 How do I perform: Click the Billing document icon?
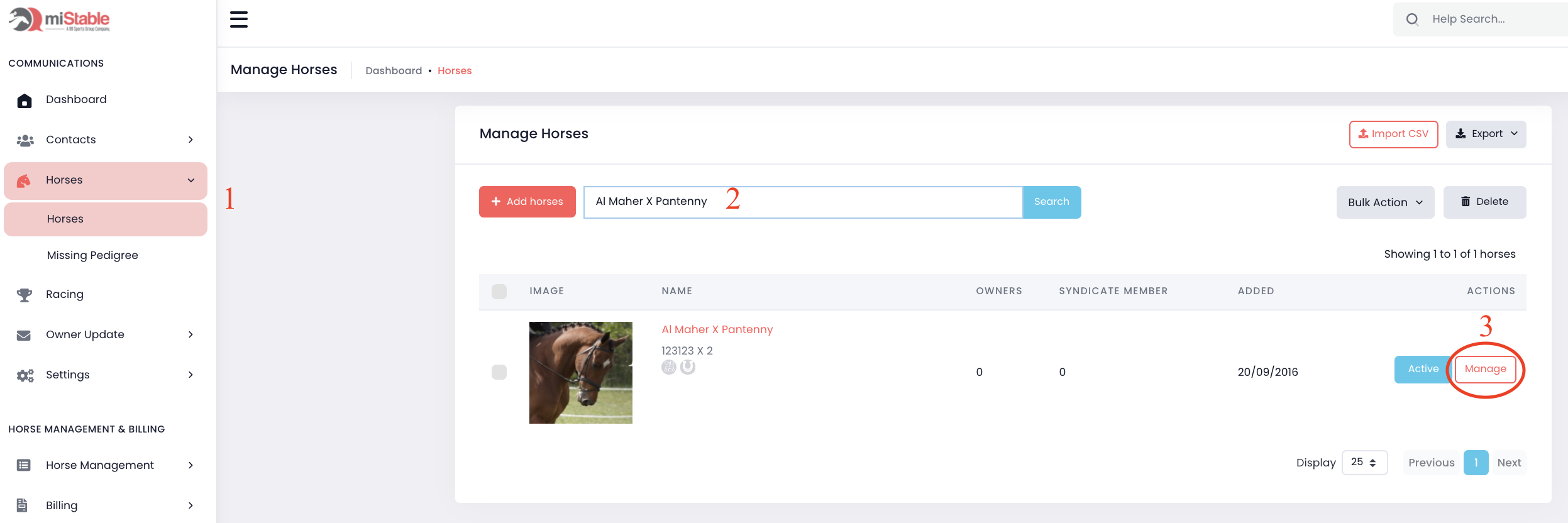[x=23, y=505]
